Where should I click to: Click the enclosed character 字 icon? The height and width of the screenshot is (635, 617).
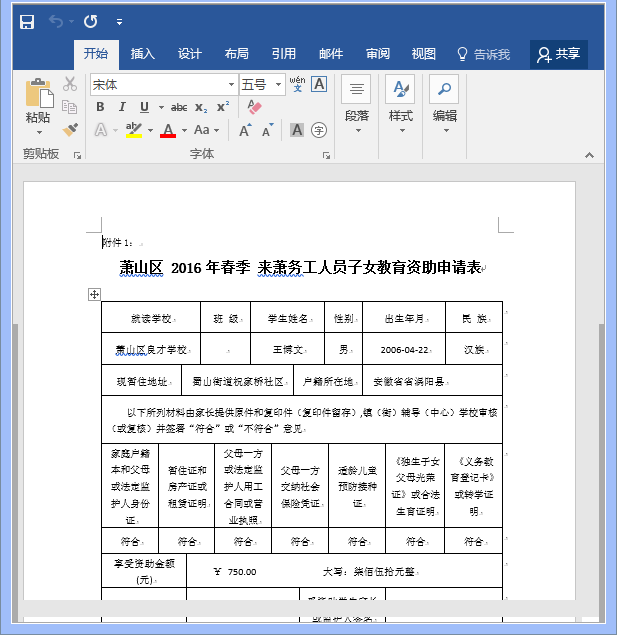click(319, 130)
